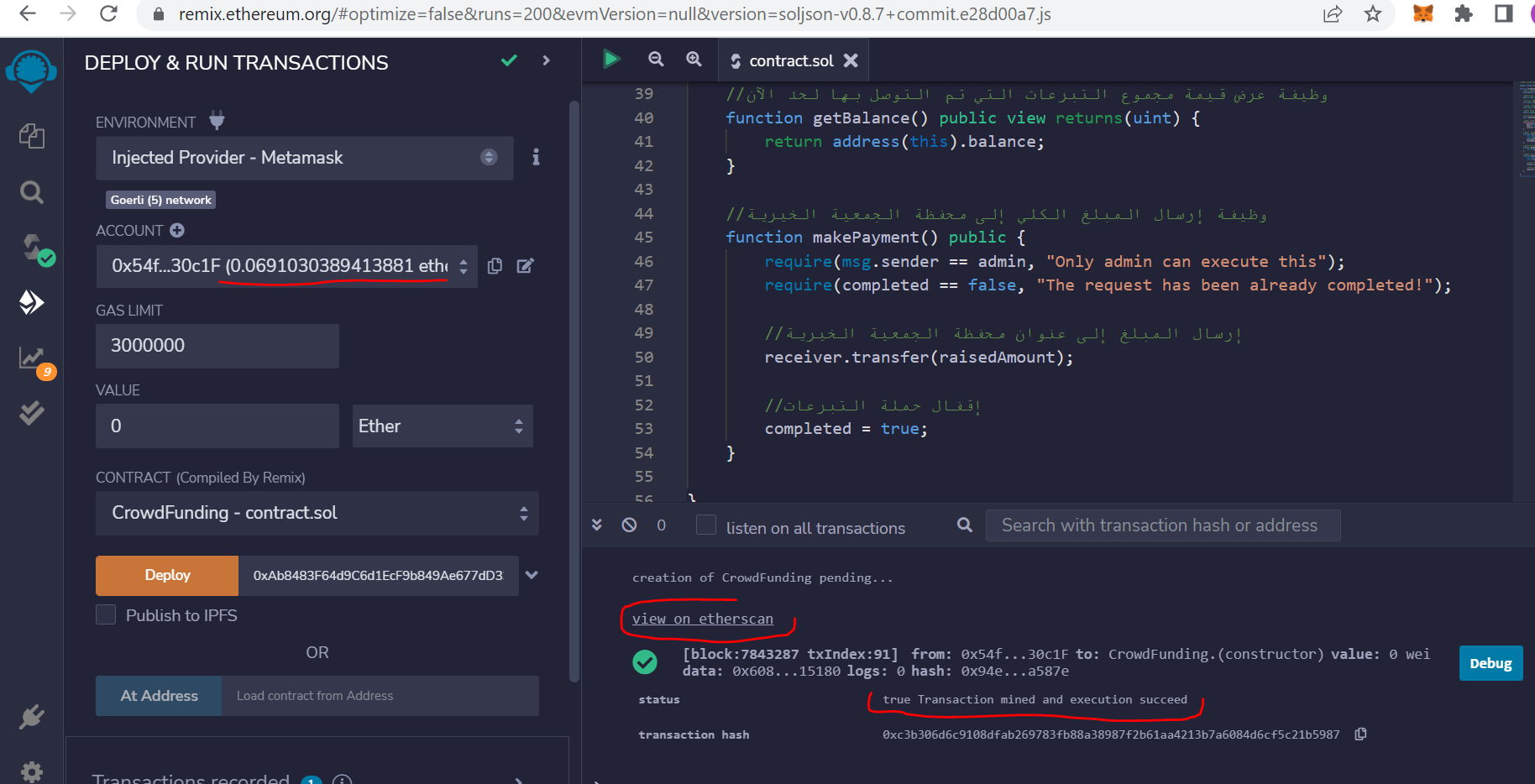The height and width of the screenshot is (784, 1535).
Task: Click the browser share page icon
Action: 1333,13
